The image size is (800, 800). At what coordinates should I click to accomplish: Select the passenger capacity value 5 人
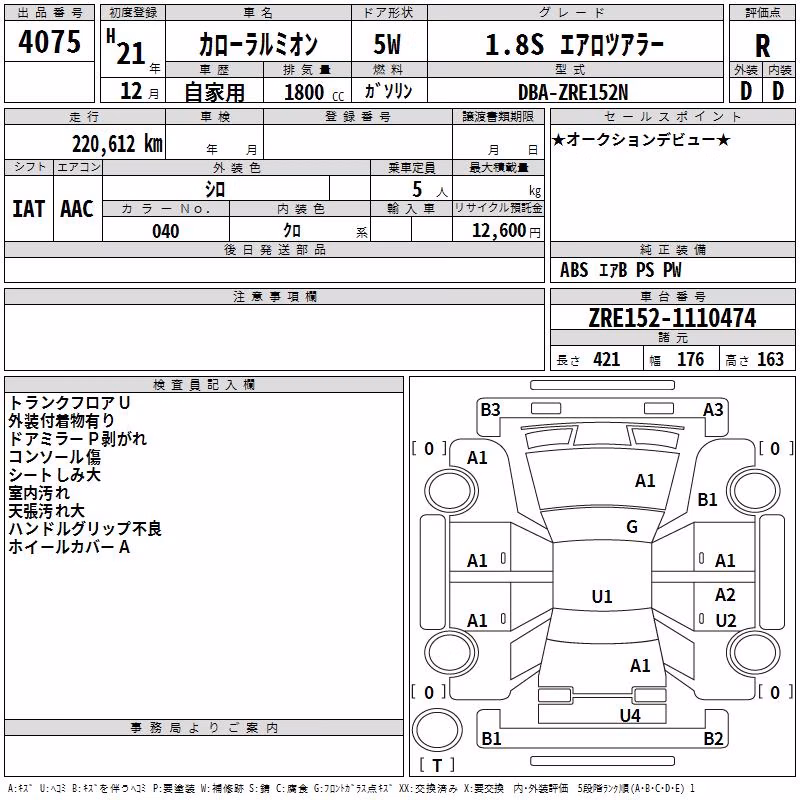[x=429, y=190]
